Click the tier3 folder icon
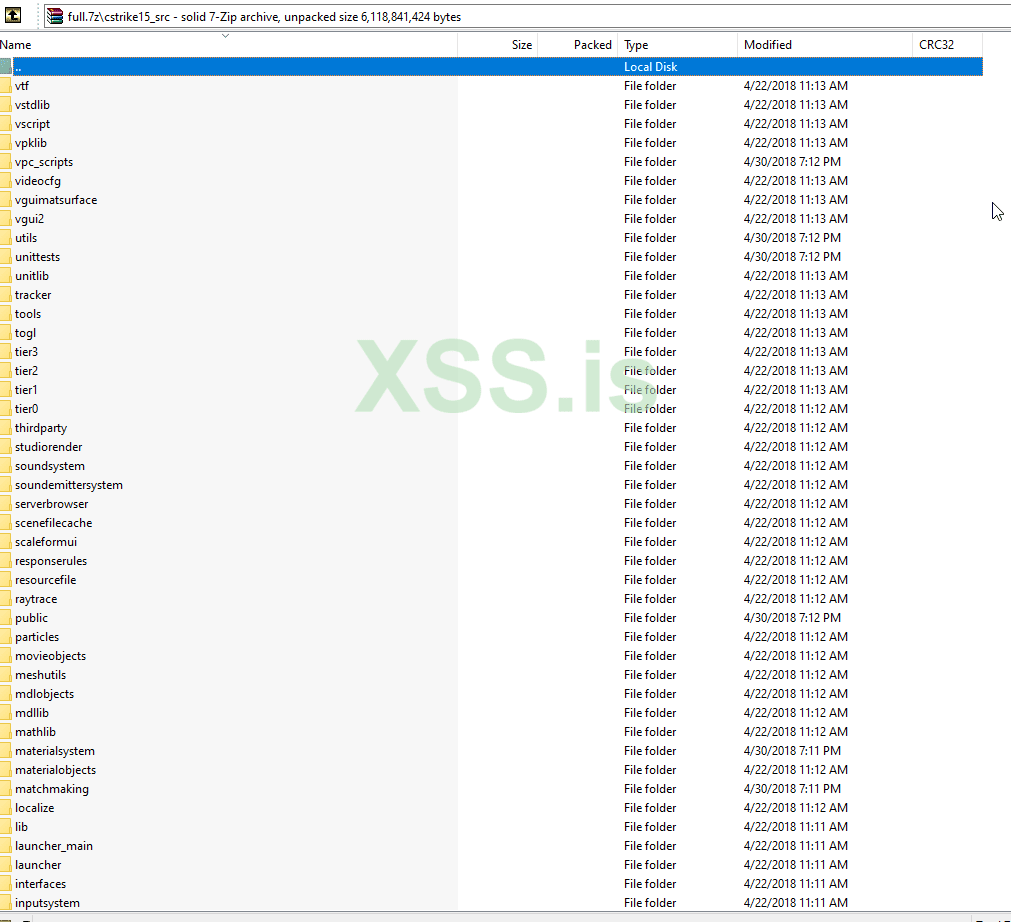Screen dimensions: 1011x922 coord(6,352)
